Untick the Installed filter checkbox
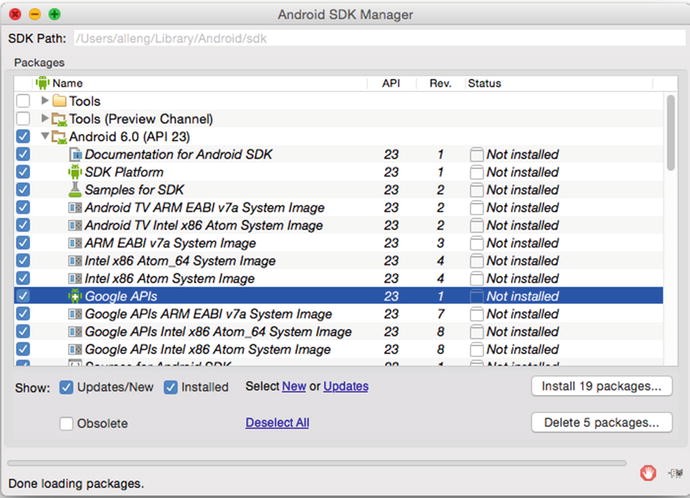The height and width of the screenshot is (498, 690). click(x=171, y=387)
